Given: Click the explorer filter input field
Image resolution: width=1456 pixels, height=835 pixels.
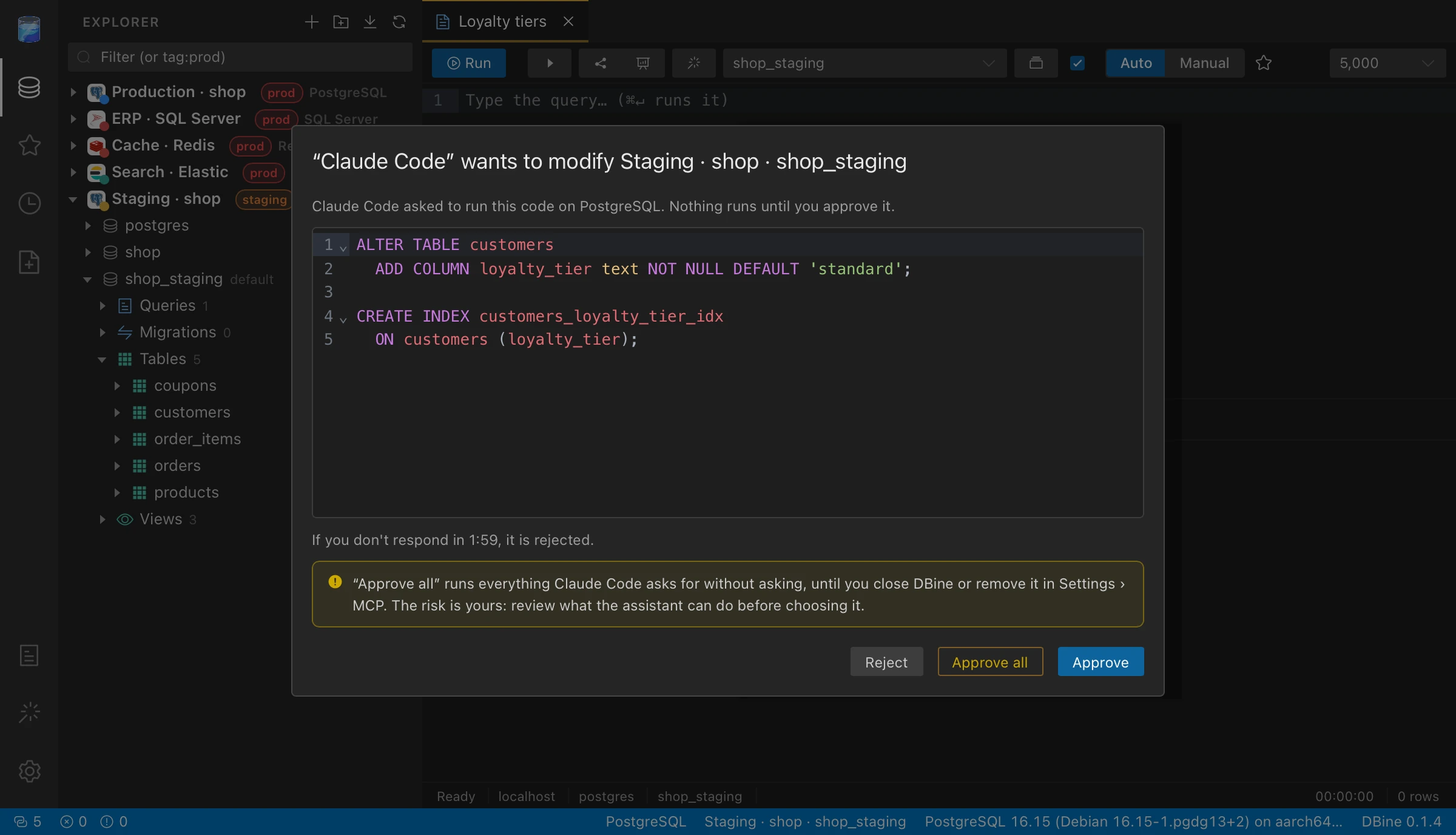Looking at the screenshot, I should tap(240, 57).
